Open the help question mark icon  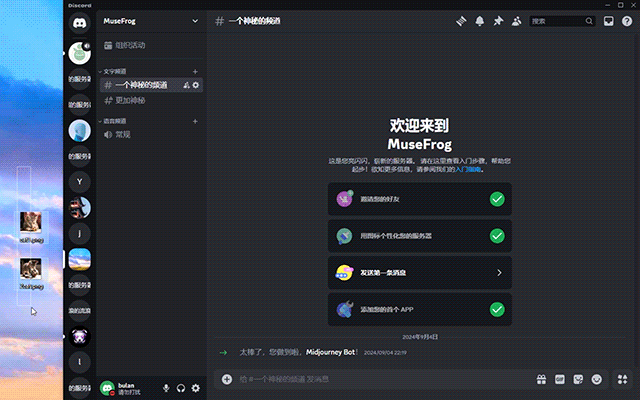pyautogui.click(x=627, y=21)
